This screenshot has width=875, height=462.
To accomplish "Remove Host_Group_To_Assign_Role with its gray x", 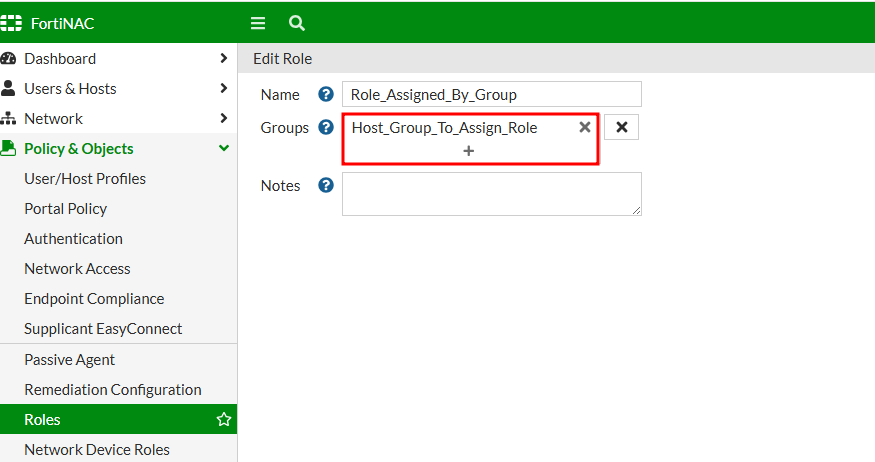I will point(585,127).
